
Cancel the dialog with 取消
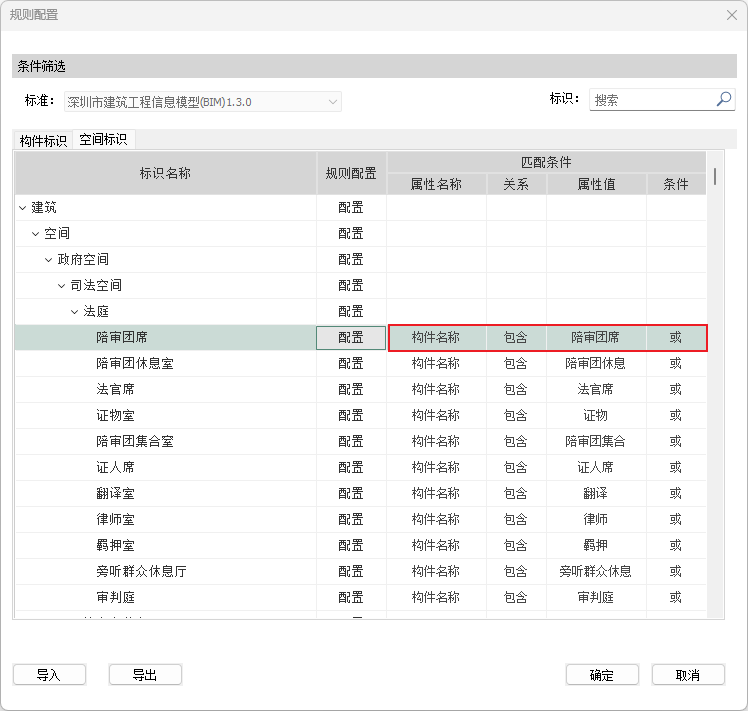coord(688,675)
